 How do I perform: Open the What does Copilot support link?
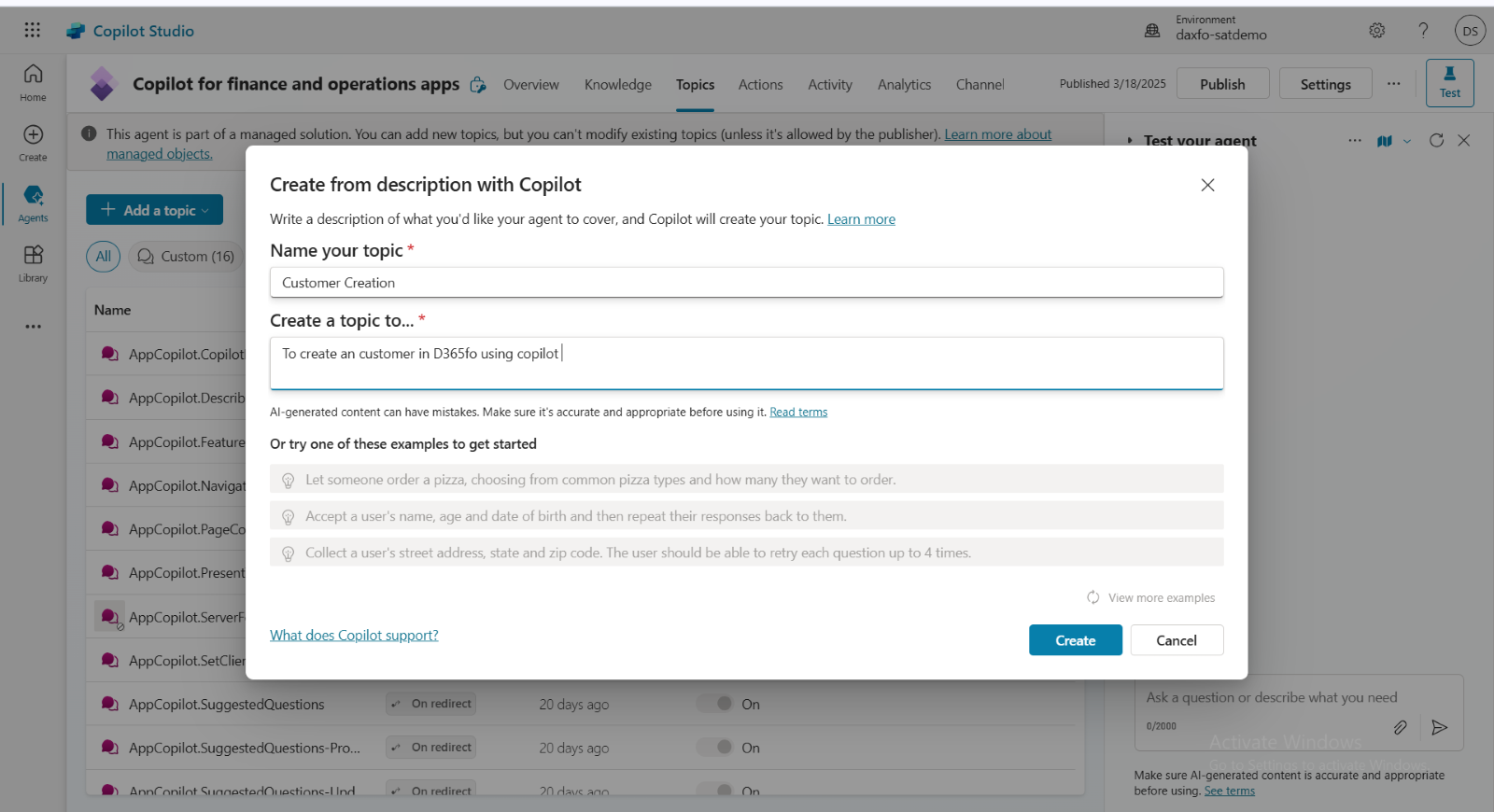pos(354,635)
